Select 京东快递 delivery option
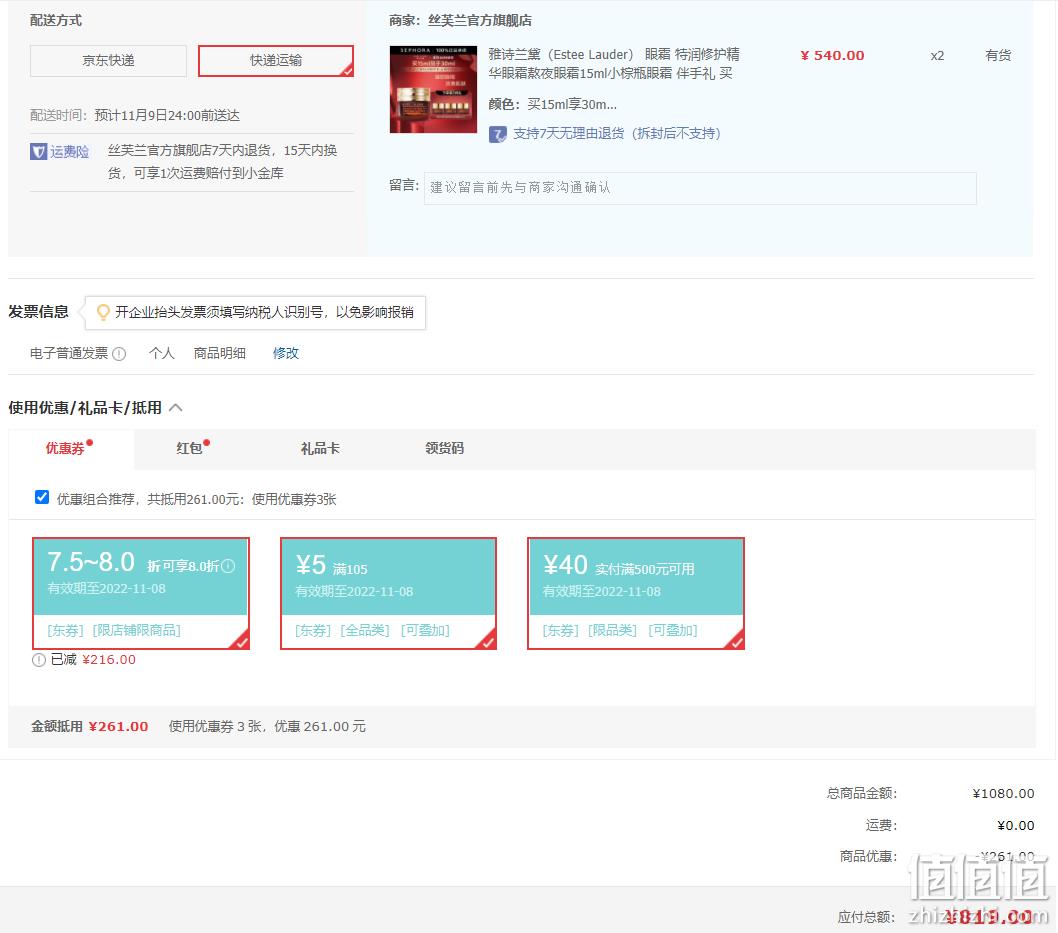This screenshot has height=933, width=1058. pyautogui.click(x=108, y=61)
